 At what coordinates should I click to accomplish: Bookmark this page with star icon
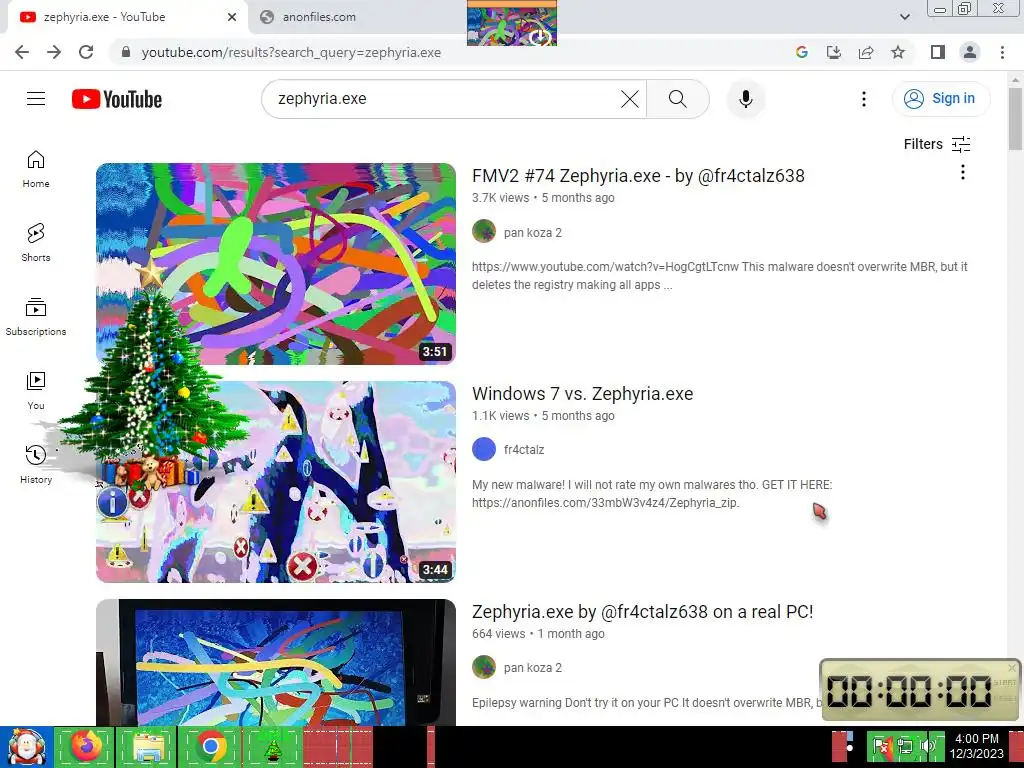coord(898,52)
